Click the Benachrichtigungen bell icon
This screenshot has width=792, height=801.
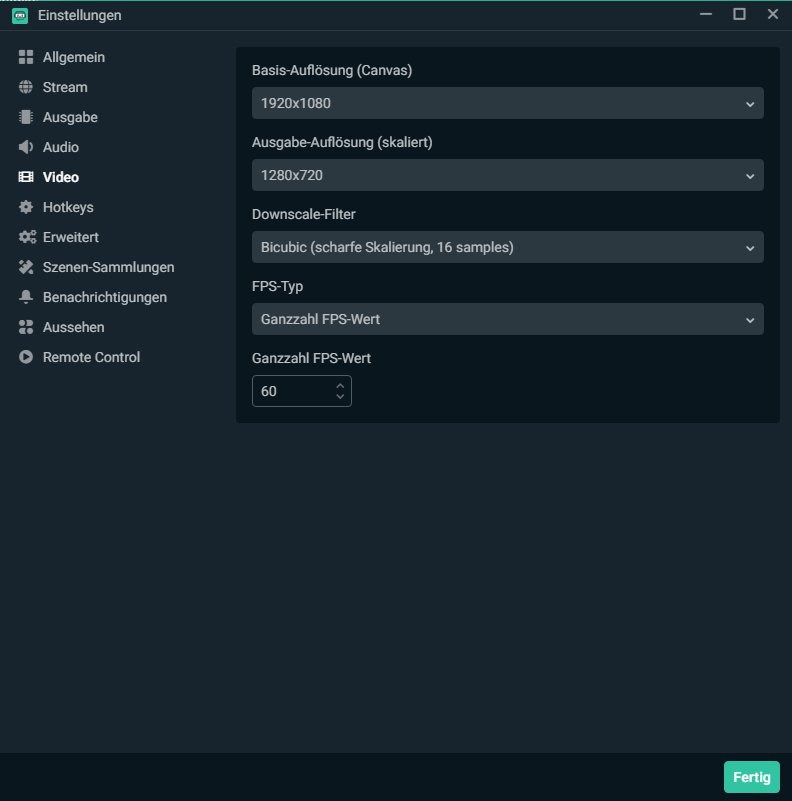(x=26, y=298)
